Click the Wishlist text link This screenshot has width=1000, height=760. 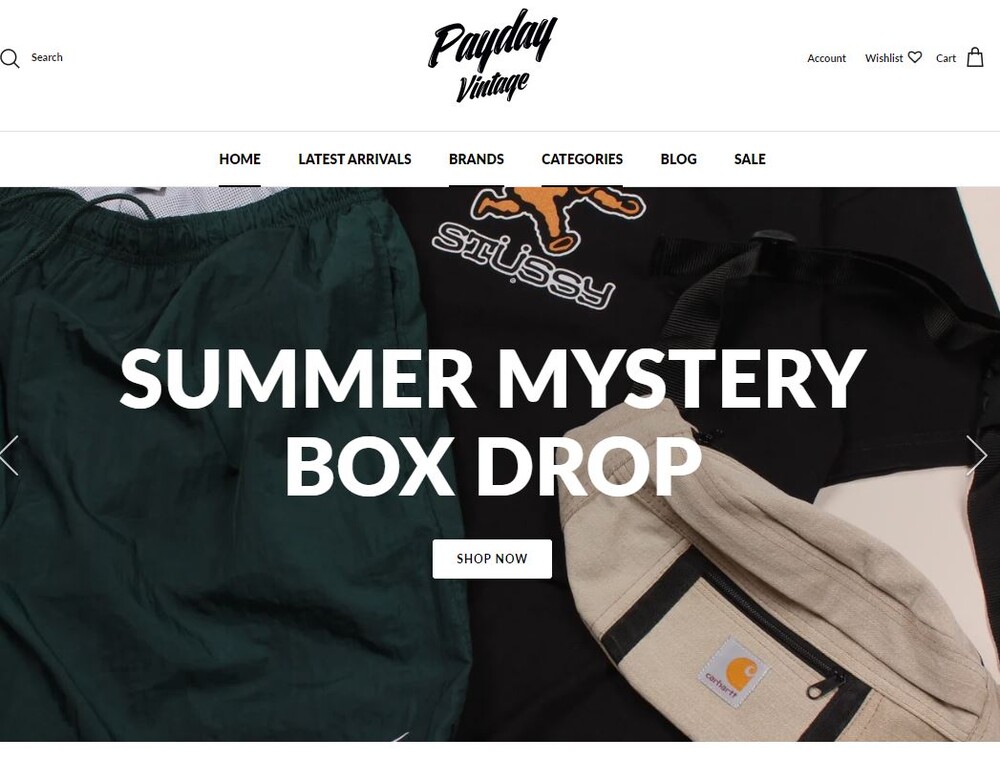(884, 58)
